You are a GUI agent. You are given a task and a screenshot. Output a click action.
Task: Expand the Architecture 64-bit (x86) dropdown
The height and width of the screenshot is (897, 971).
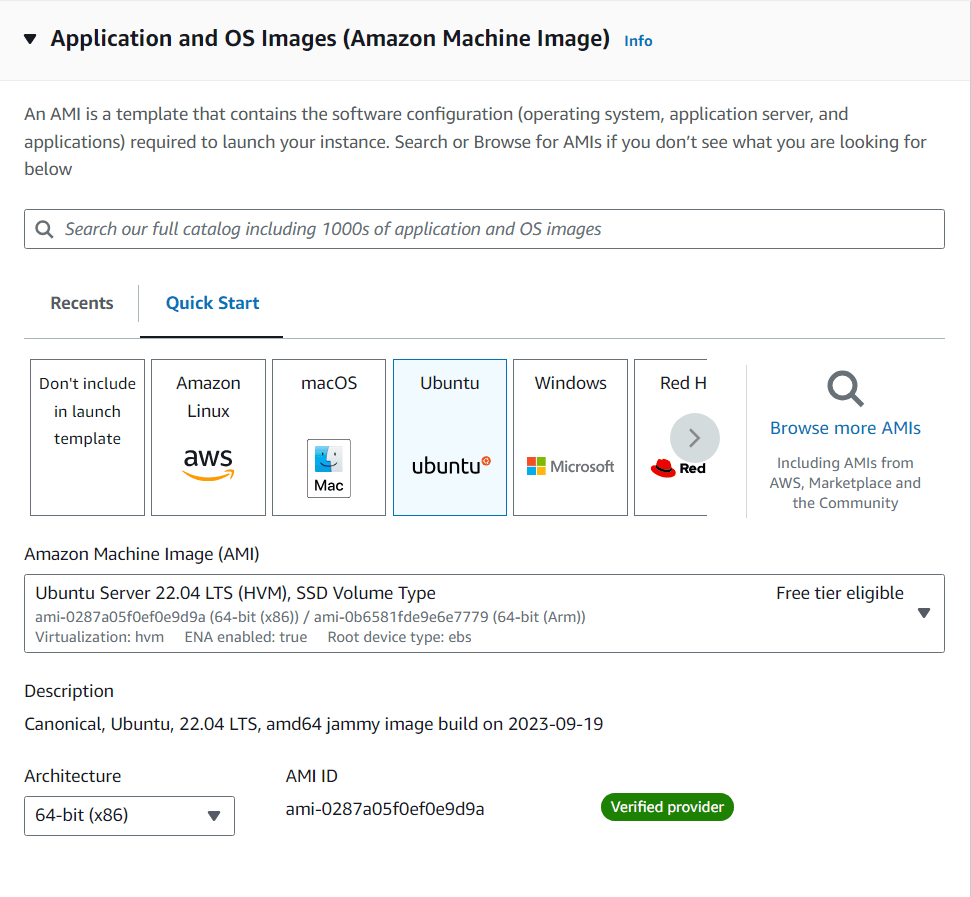[x=129, y=815]
